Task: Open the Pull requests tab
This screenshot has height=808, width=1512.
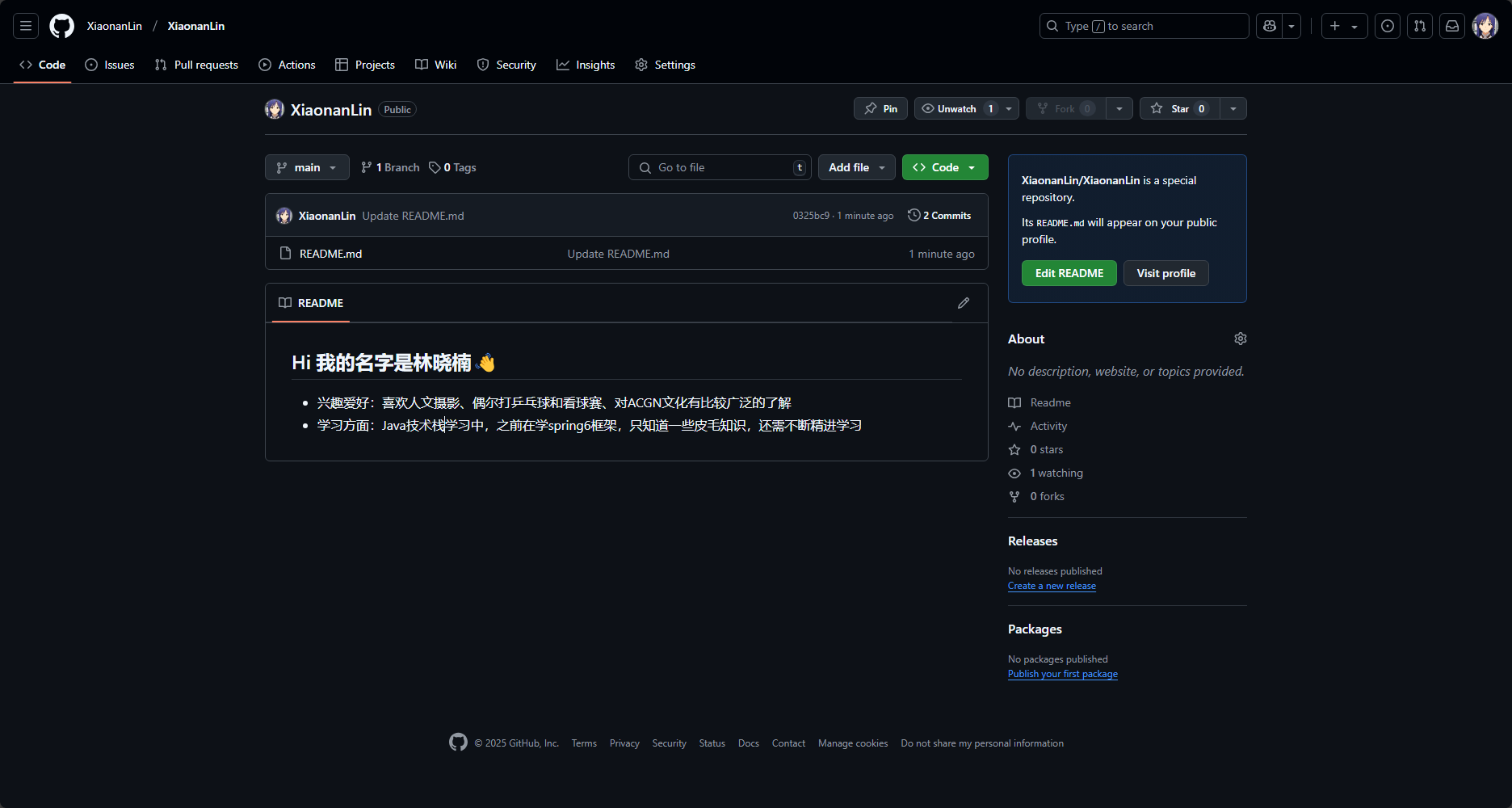Action: (196, 65)
